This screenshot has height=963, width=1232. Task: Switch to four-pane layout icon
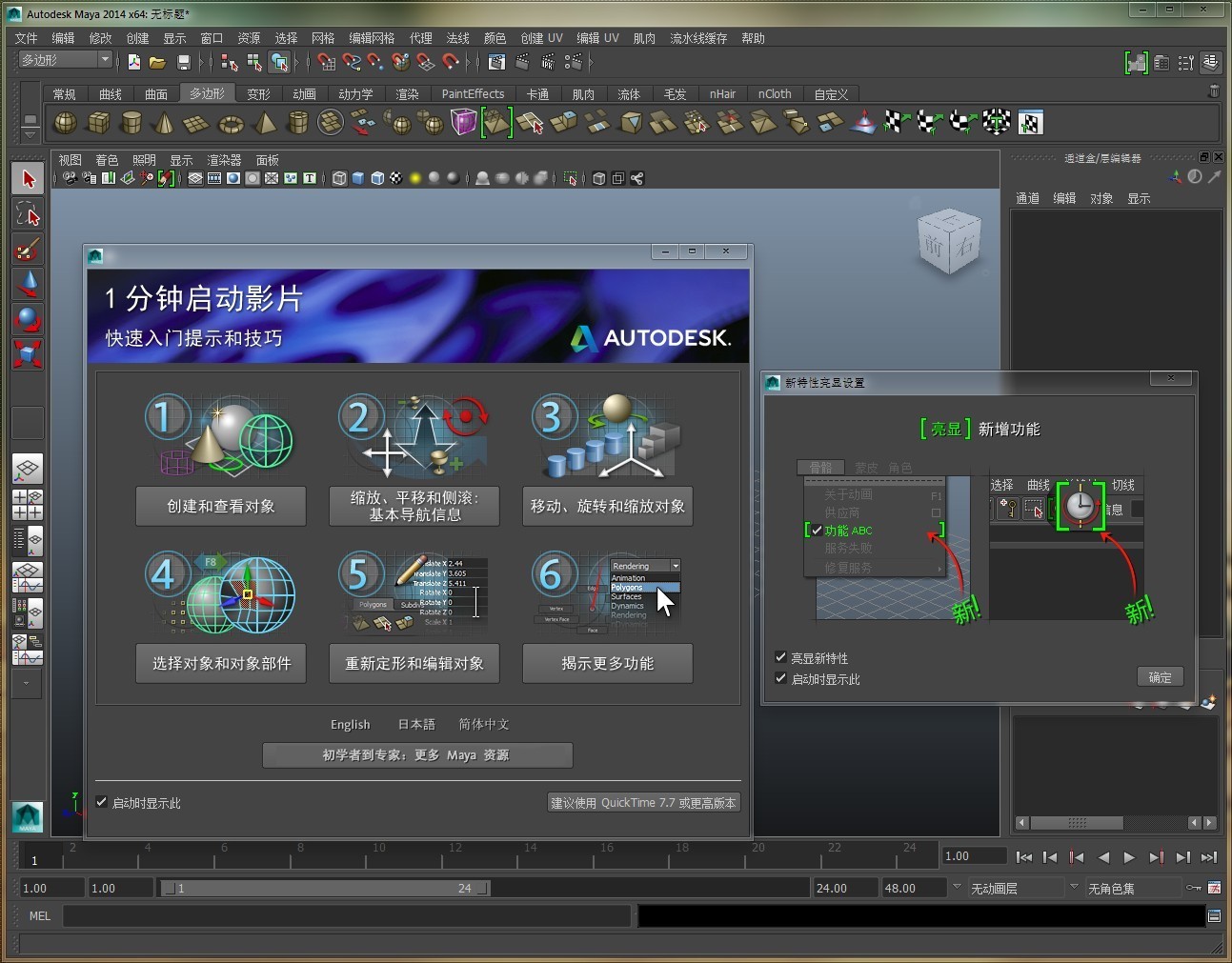(27, 504)
